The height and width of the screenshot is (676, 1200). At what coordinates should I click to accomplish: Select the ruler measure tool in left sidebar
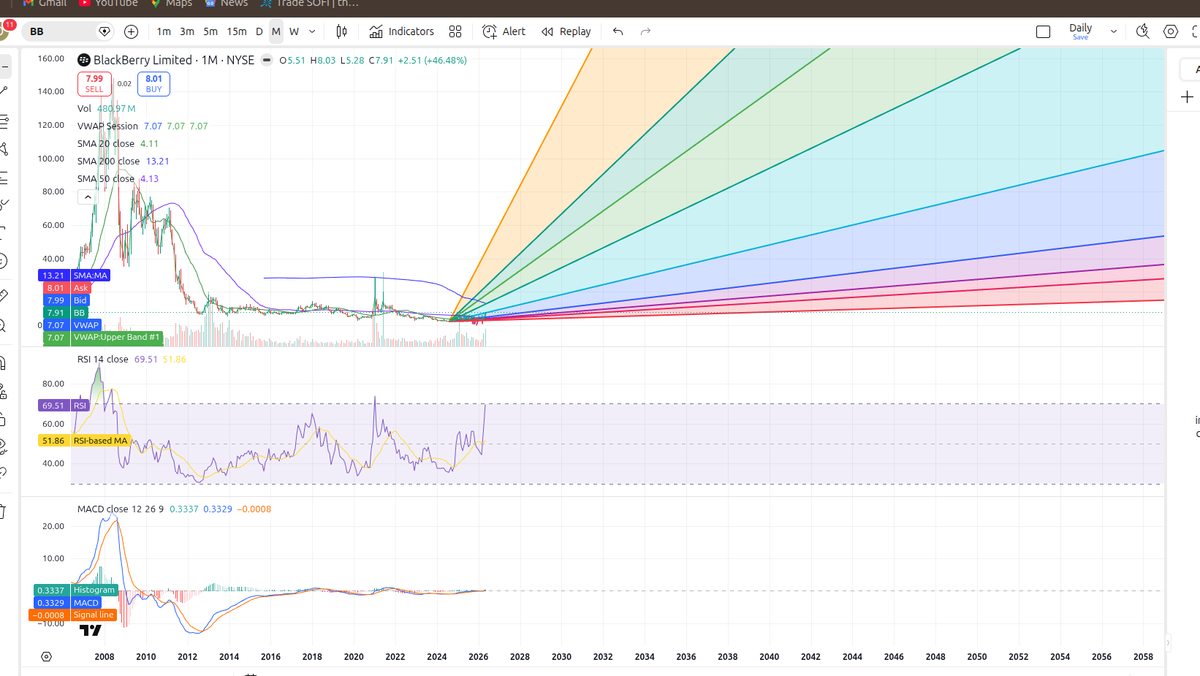(x=3, y=296)
